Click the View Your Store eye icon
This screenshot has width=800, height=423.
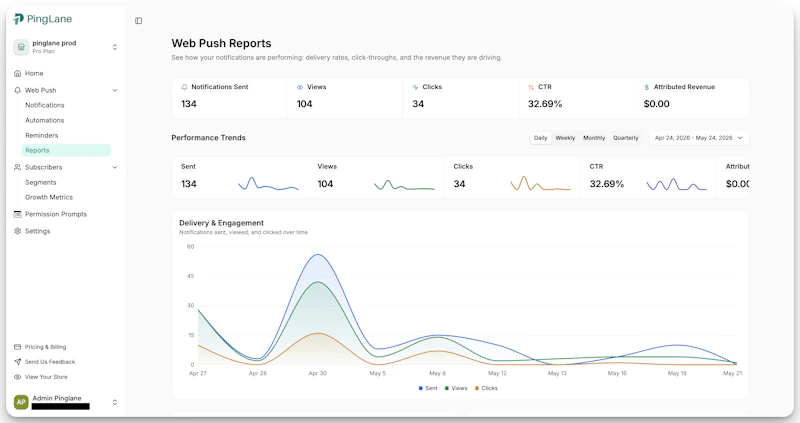coord(17,377)
